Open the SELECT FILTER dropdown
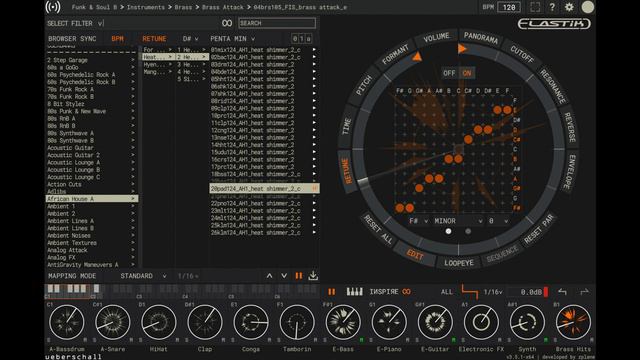The height and width of the screenshot is (360, 640). [x=75, y=23]
